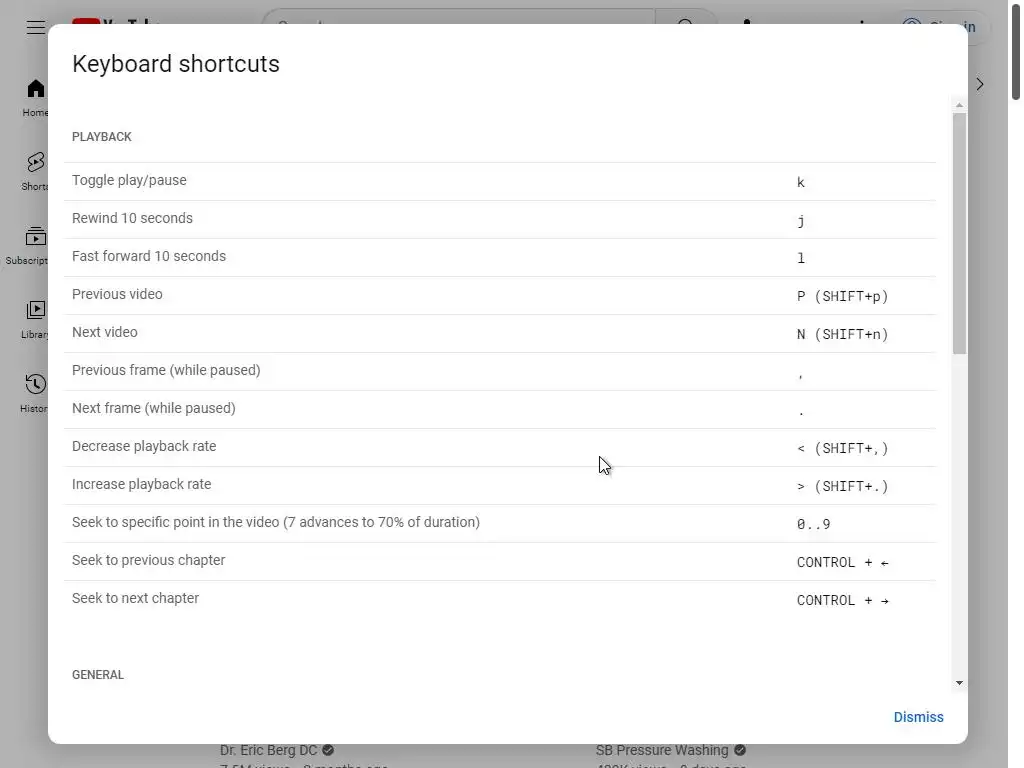Screen dimensions: 1024x768
Task: Click the next chevron on the chips bar
Action: pos(980,85)
